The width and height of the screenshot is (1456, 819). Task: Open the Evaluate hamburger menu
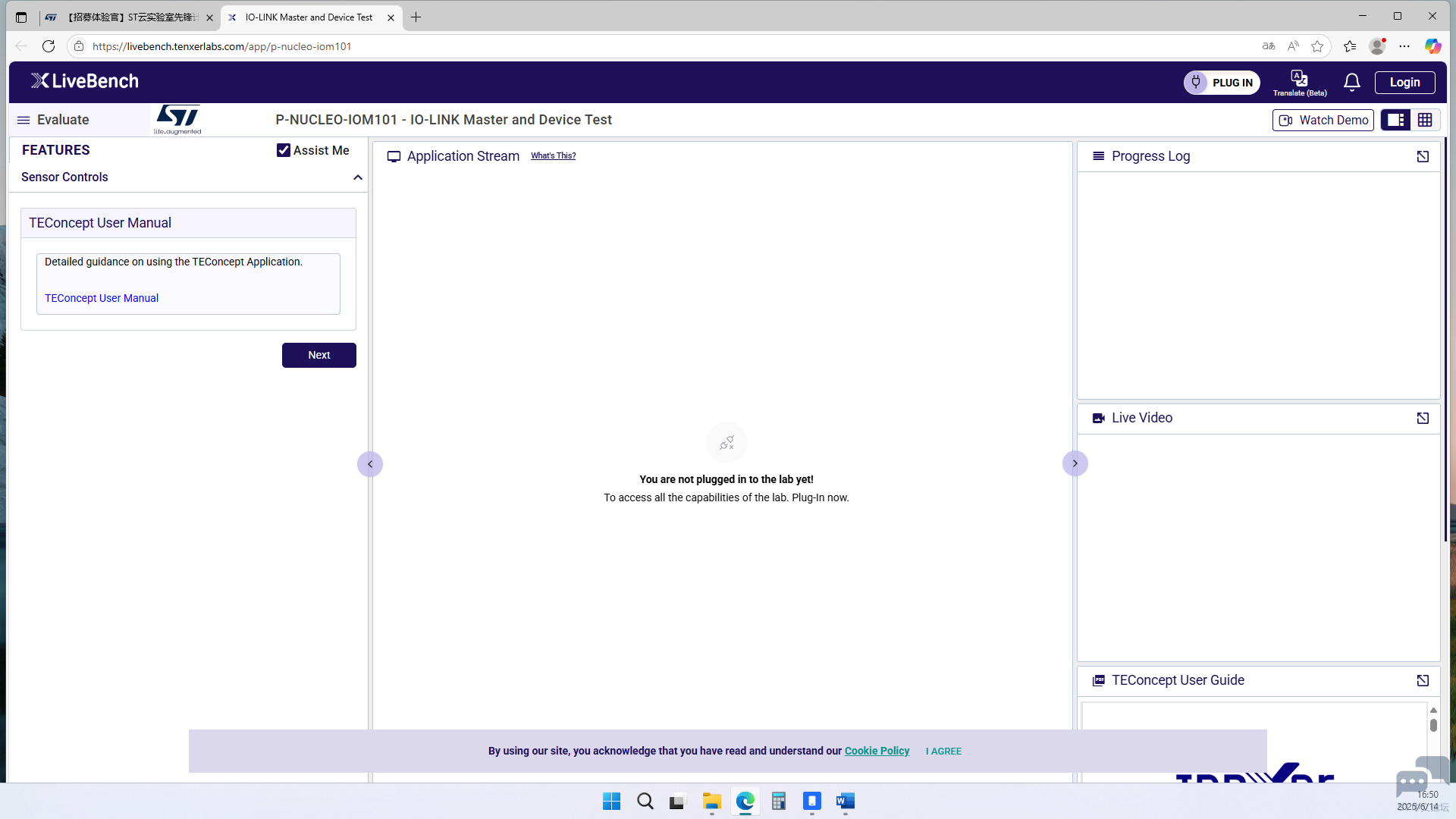(24, 120)
